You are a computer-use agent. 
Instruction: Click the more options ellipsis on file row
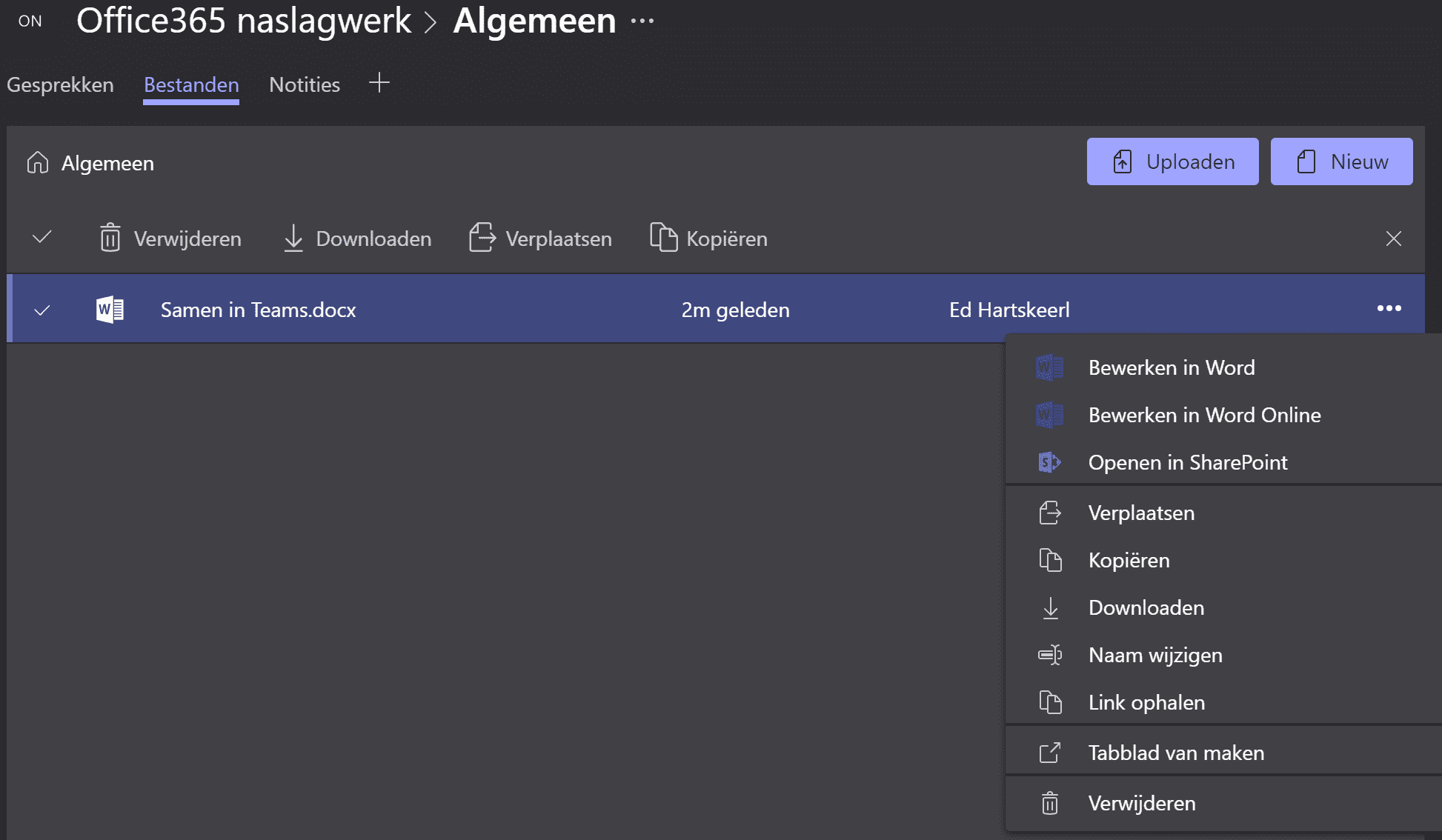point(1389,308)
